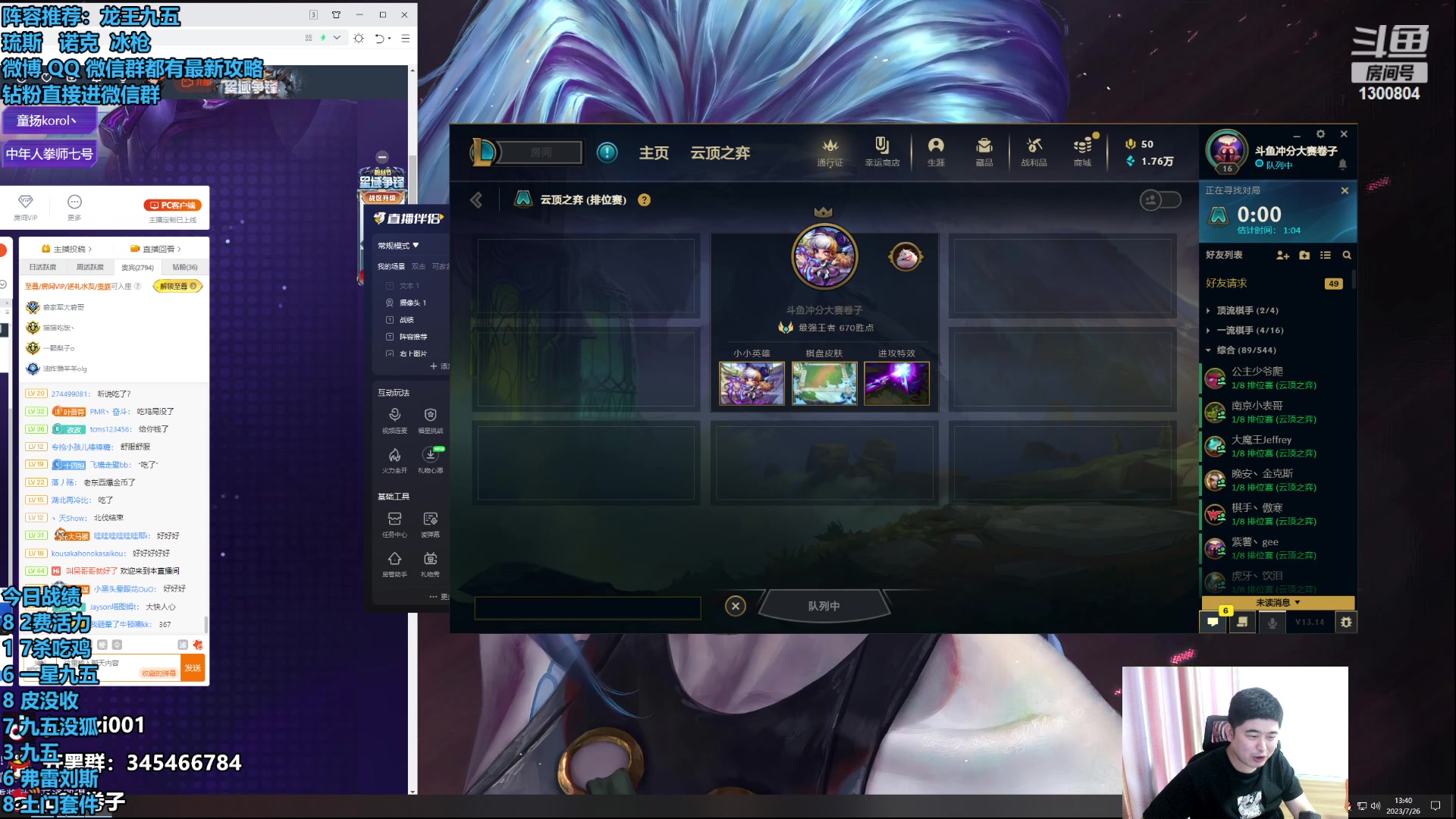Click the friend list search icon
Screen dimensions: 1456x819
(x=1347, y=256)
